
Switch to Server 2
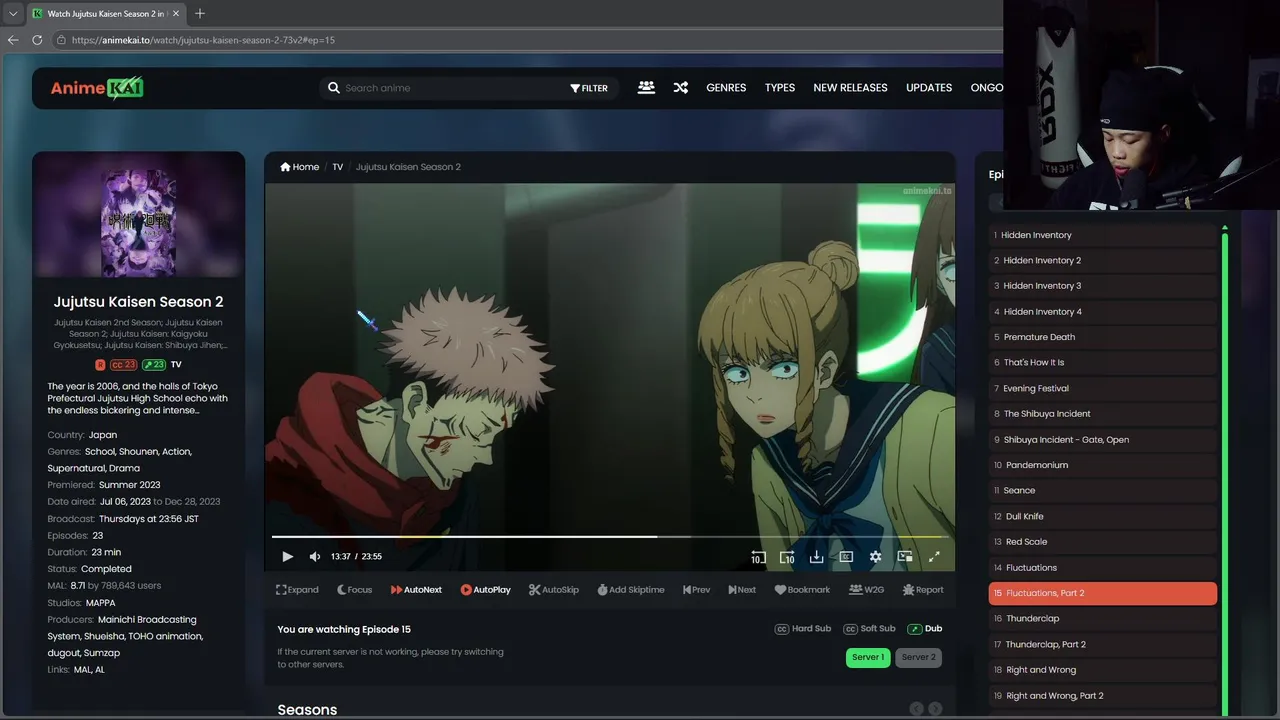tap(918, 657)
